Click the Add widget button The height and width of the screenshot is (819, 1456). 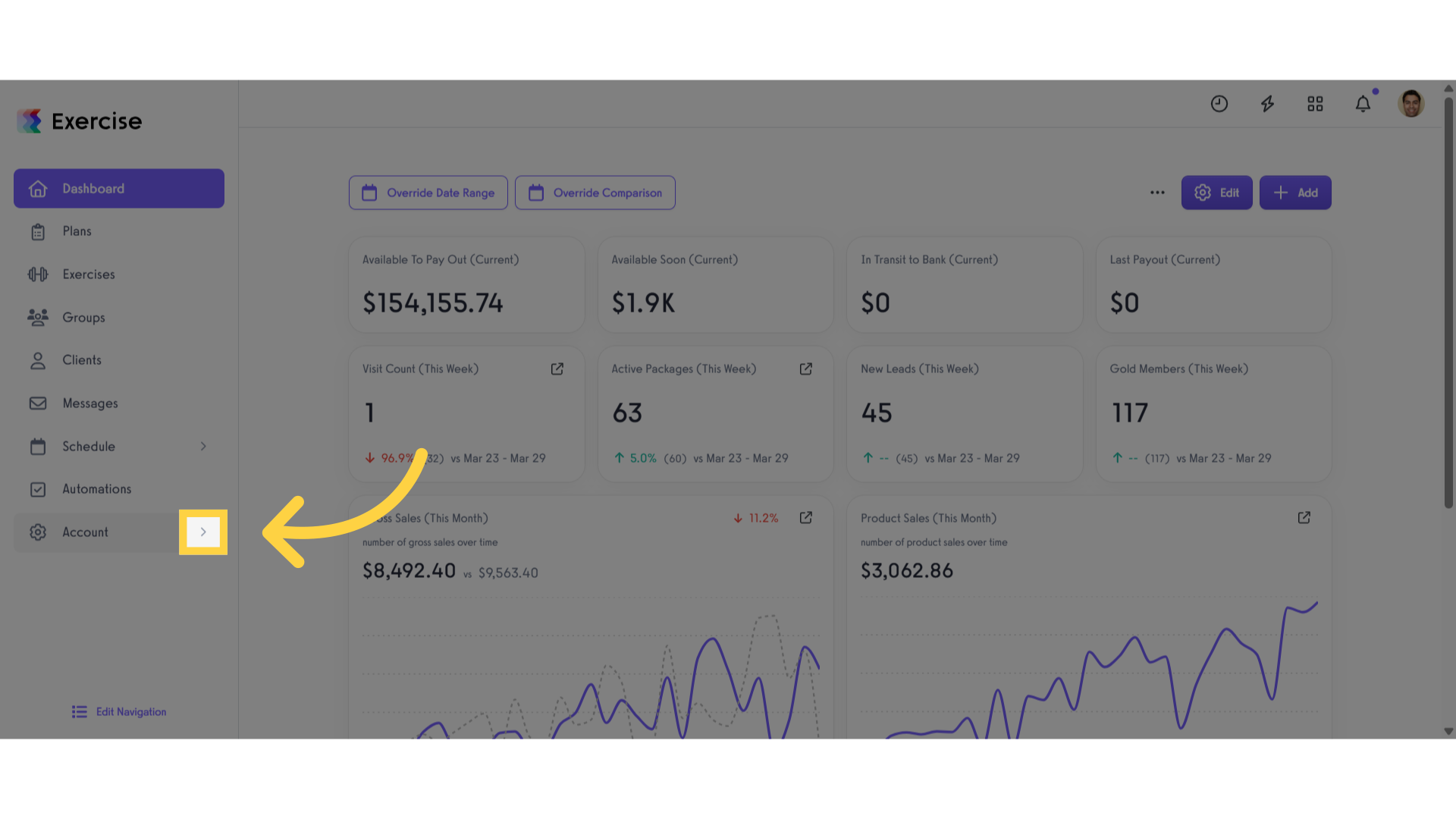tap(1295, 193)
